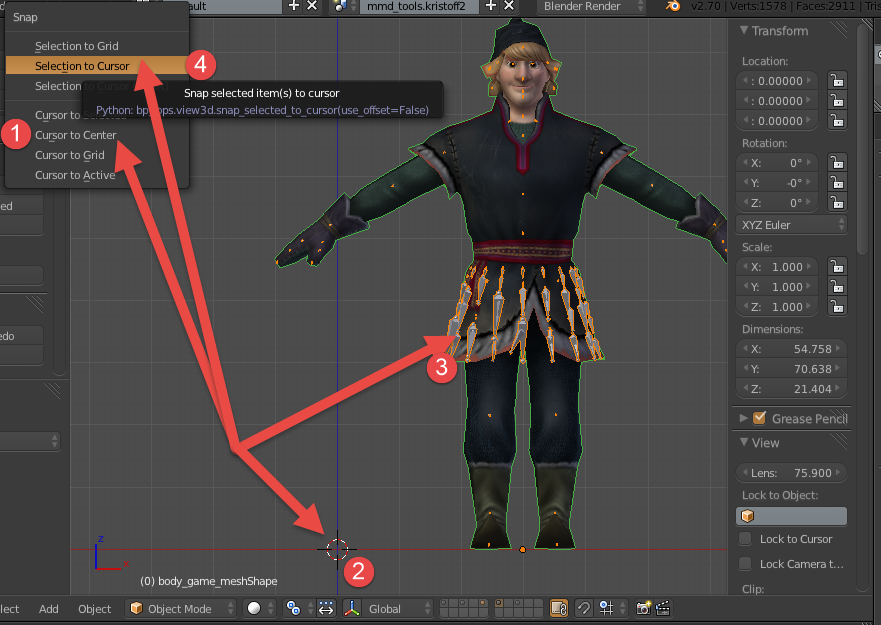Add new scene with plus beside mmd_tools.kristoff2
Viewport: 881px width, 625px height.
[x=491, y=6]
